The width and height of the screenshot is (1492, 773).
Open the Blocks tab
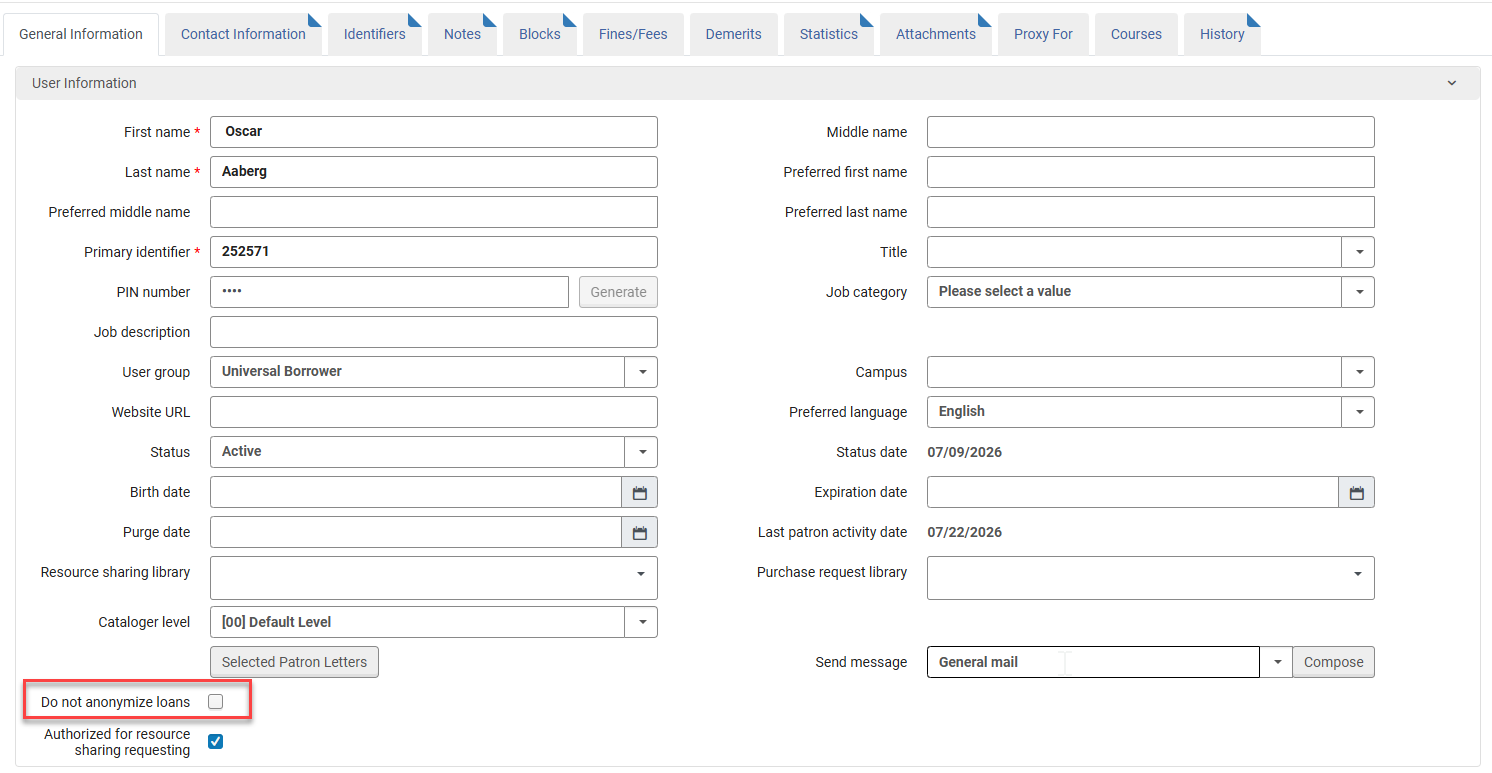click(540, 34)
